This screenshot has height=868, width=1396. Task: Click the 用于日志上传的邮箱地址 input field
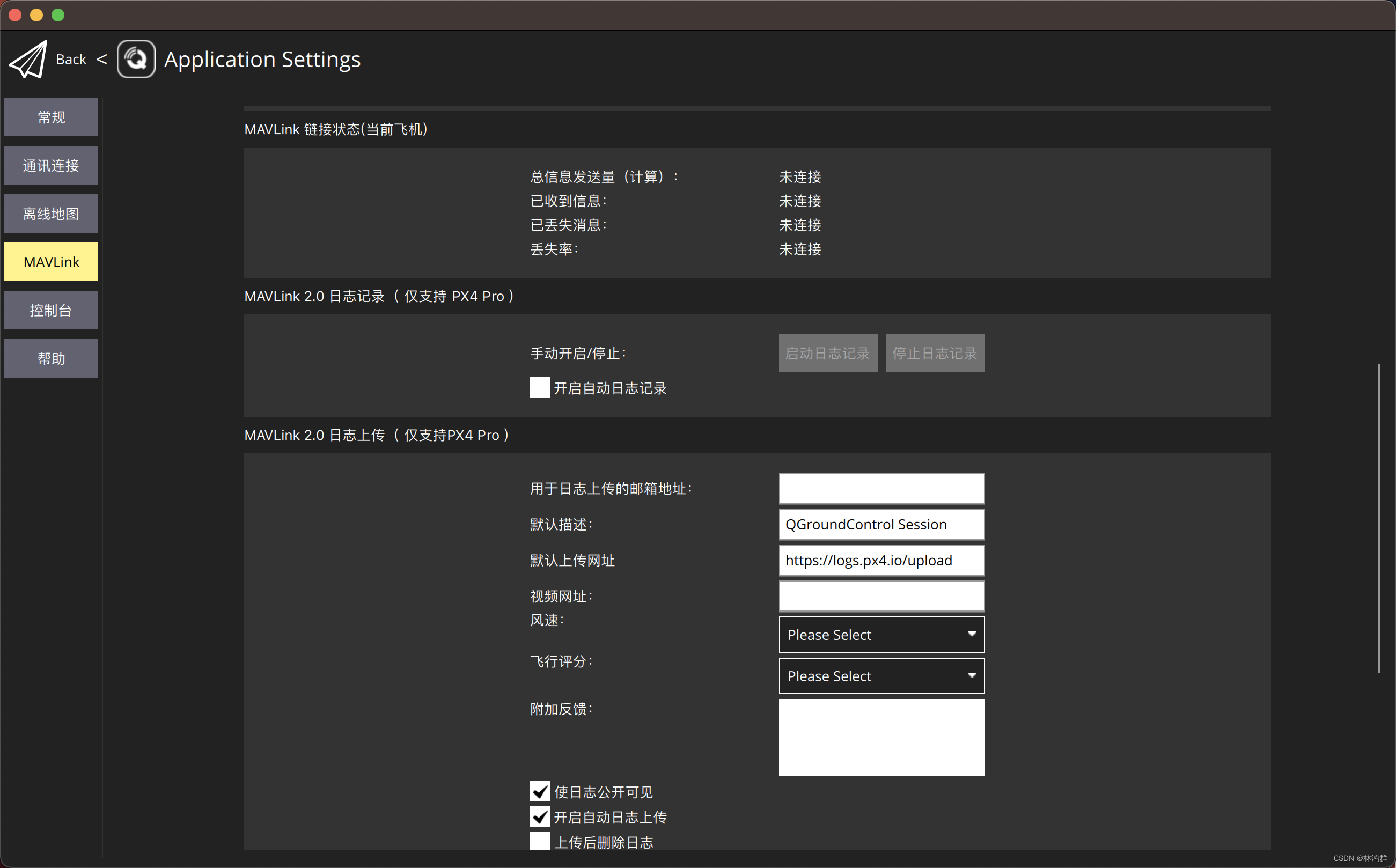[880, 488]
